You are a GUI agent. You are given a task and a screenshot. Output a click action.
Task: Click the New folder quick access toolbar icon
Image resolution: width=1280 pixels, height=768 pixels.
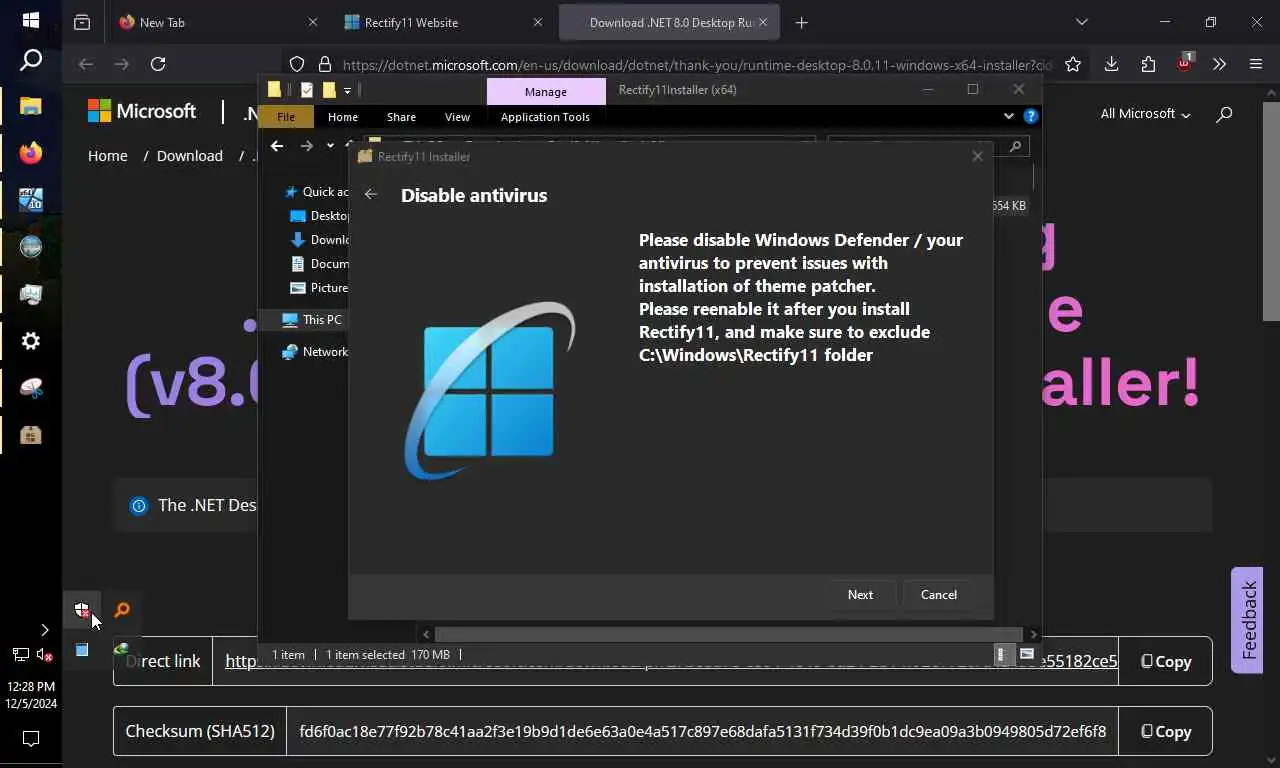(x=328, y=90)
